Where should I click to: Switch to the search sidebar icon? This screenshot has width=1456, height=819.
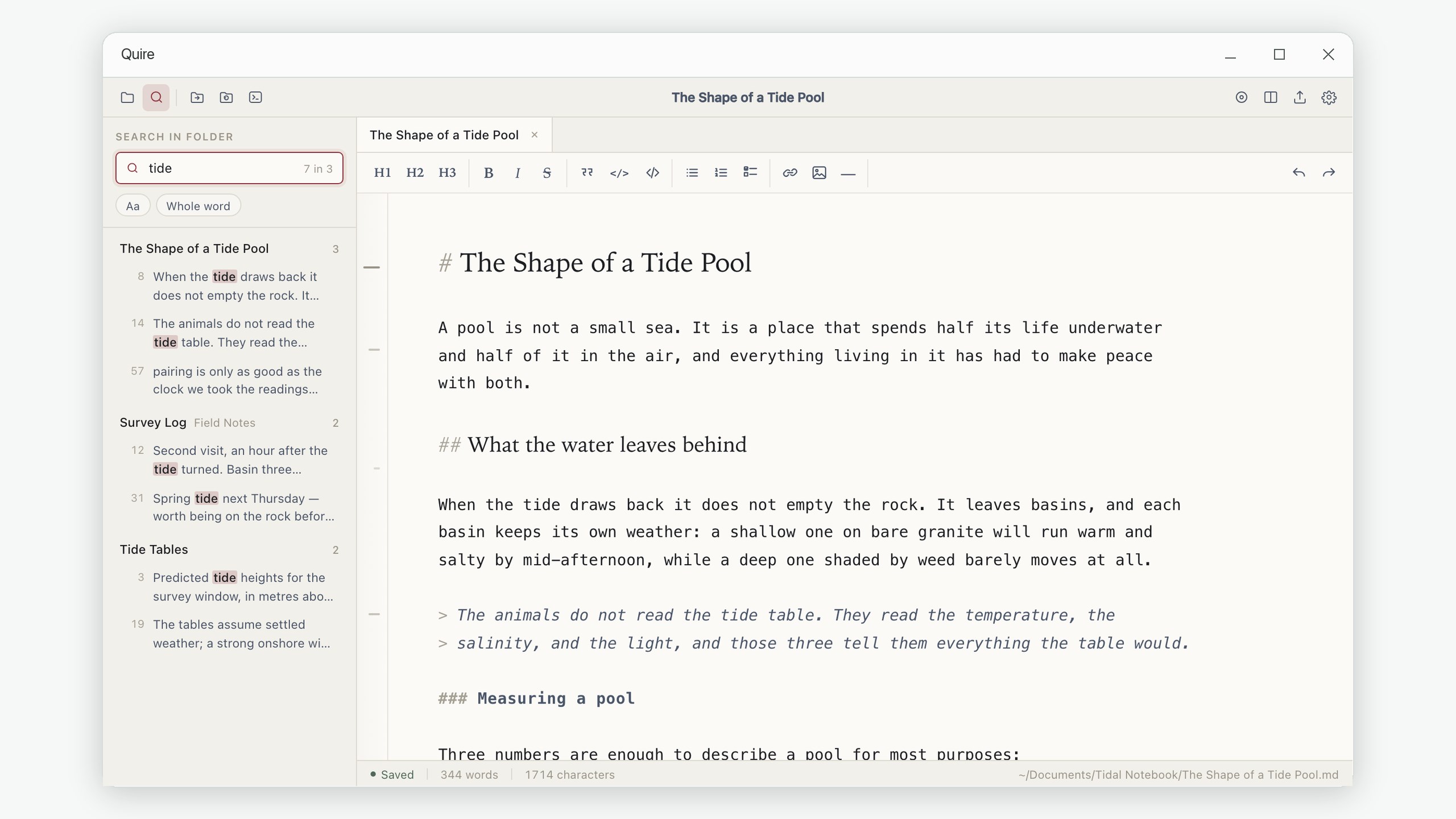pos(156,97)
